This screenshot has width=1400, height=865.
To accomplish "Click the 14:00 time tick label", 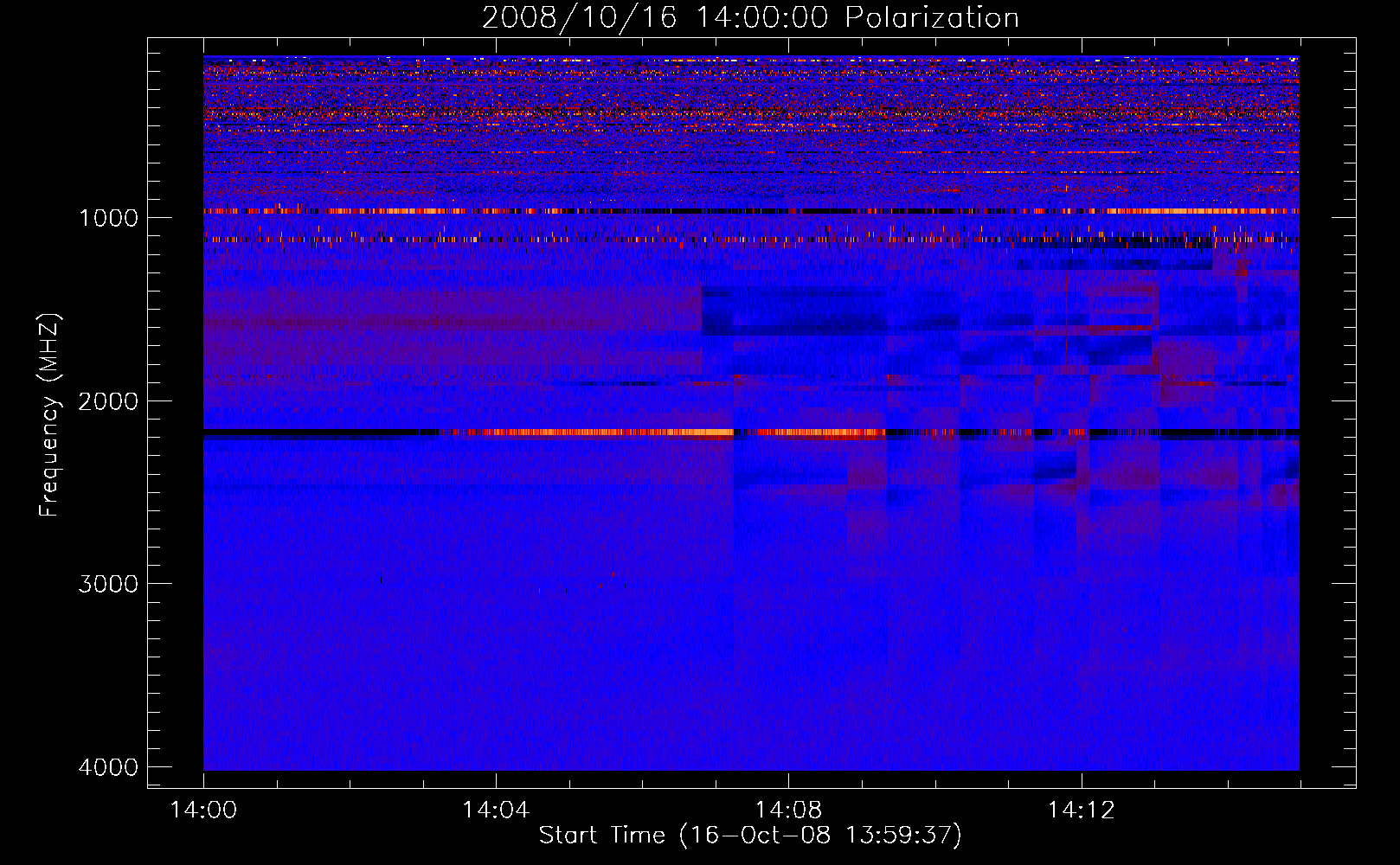I will tap(203, 811).
